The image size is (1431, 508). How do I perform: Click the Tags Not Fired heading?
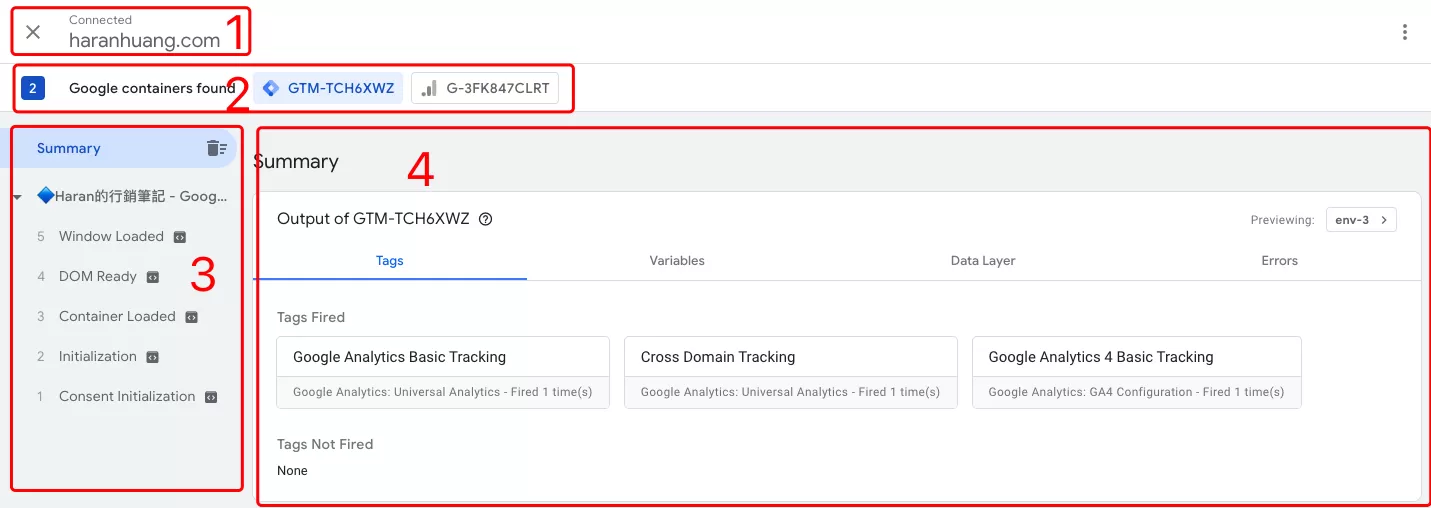coord(325,444)
